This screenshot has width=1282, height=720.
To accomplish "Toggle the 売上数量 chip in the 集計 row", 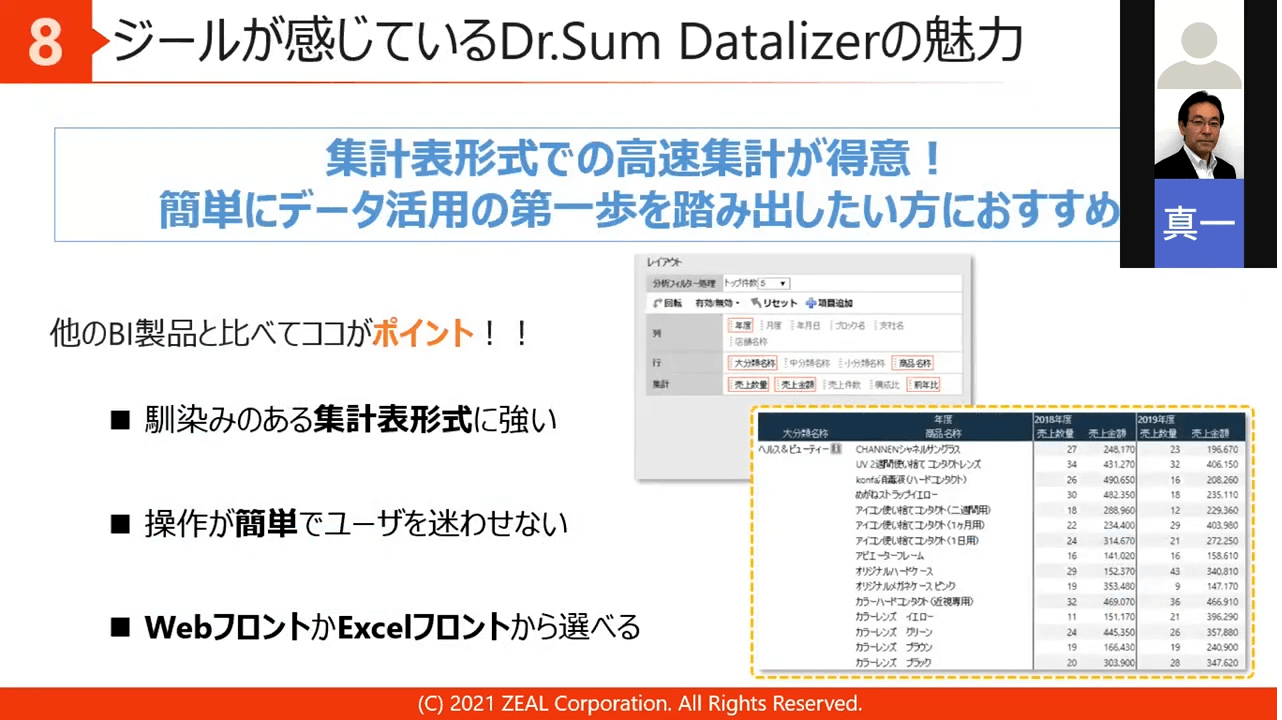I will pyautogui.click(x=749, y=384).
